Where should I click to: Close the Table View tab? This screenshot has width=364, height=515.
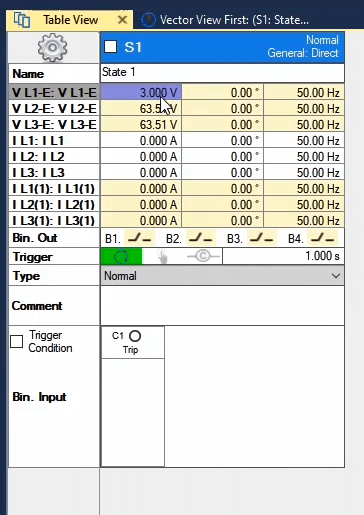(x=122, y=20)
